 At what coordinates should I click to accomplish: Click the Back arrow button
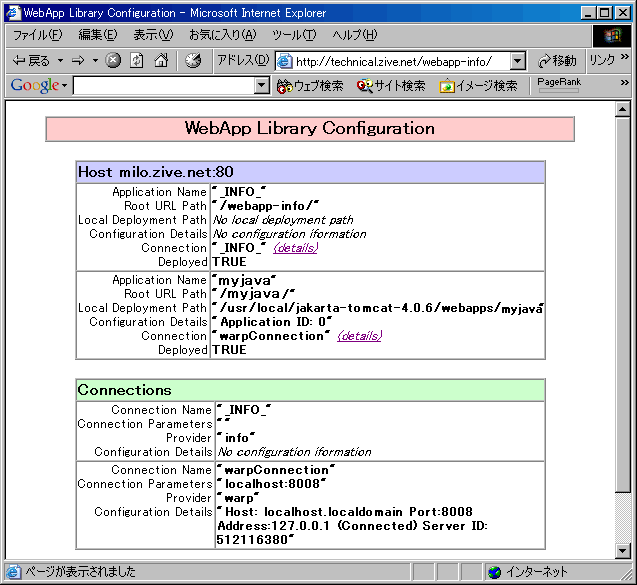pyautogui.click(x=30, y=61)
